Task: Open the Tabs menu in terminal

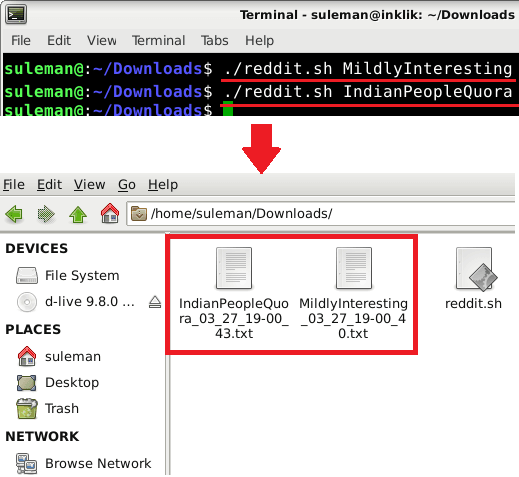Action: pyautogui.click(x=215, y=41)
